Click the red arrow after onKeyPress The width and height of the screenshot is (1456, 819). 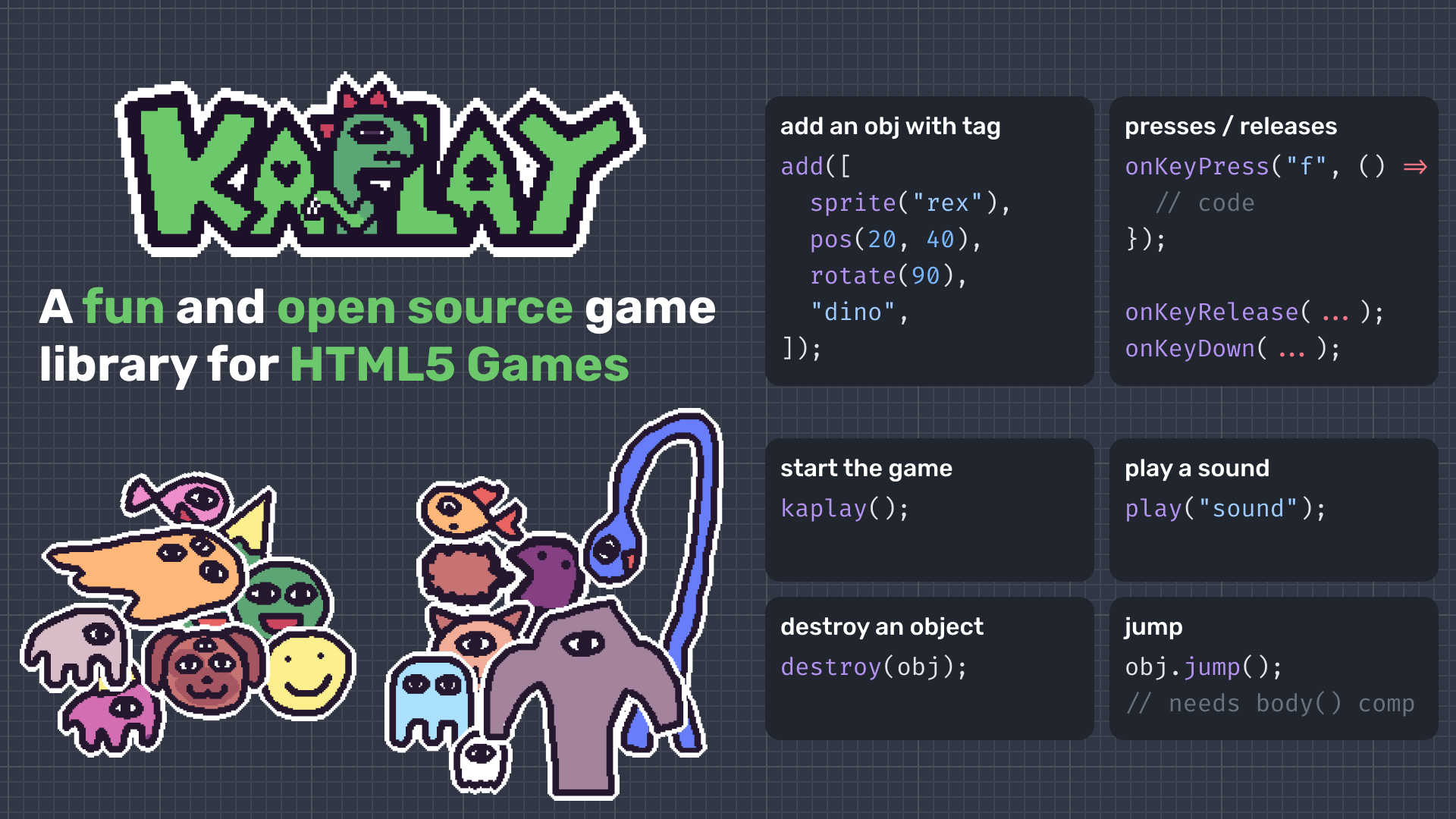pos(1415,166)
